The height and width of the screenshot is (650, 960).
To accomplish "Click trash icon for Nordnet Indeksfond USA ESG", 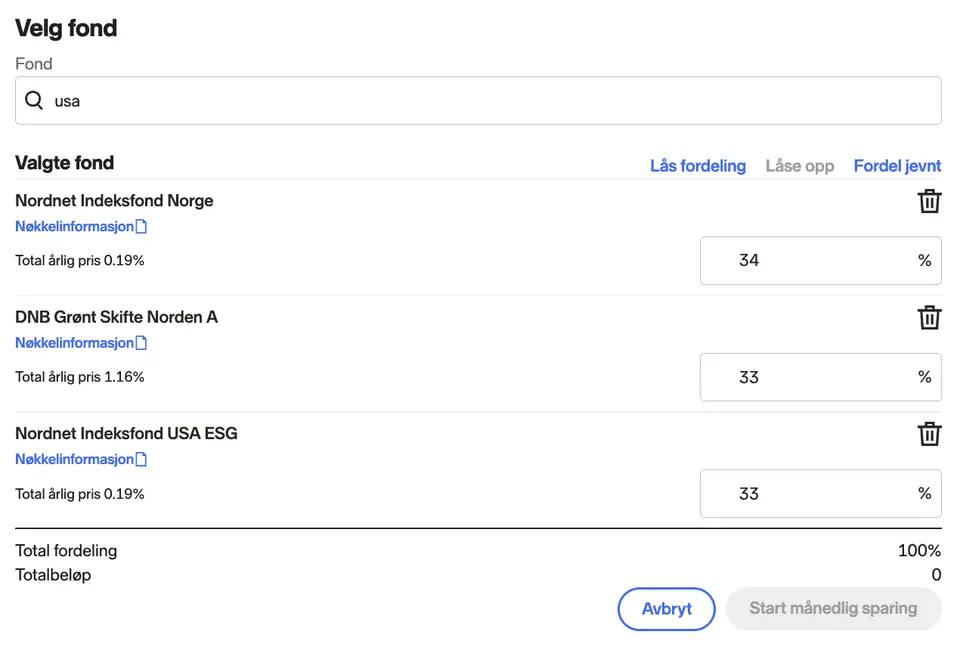I will (929, 434).
